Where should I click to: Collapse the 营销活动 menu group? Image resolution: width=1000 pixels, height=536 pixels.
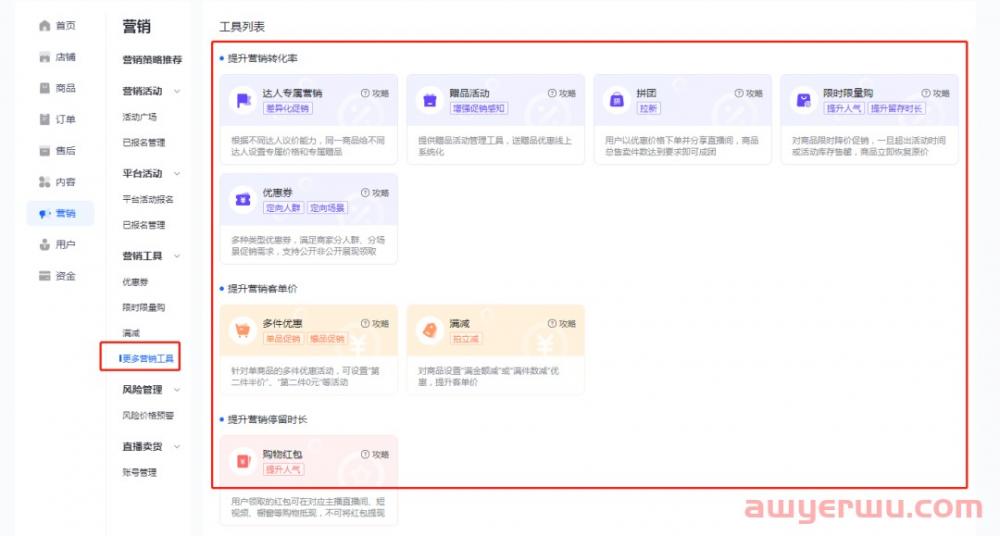click(177, 91)
